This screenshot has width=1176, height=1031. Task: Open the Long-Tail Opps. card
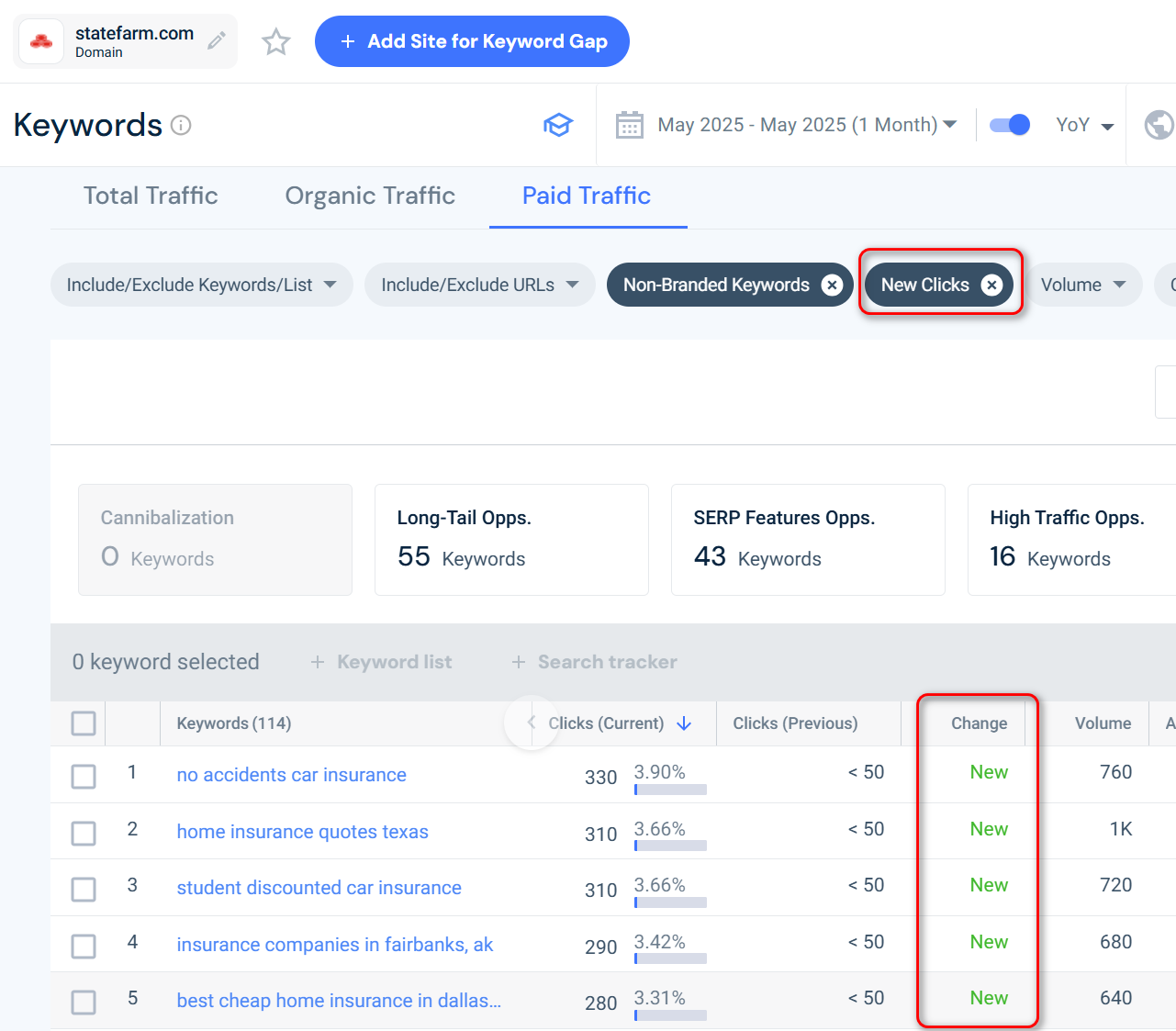511,540
